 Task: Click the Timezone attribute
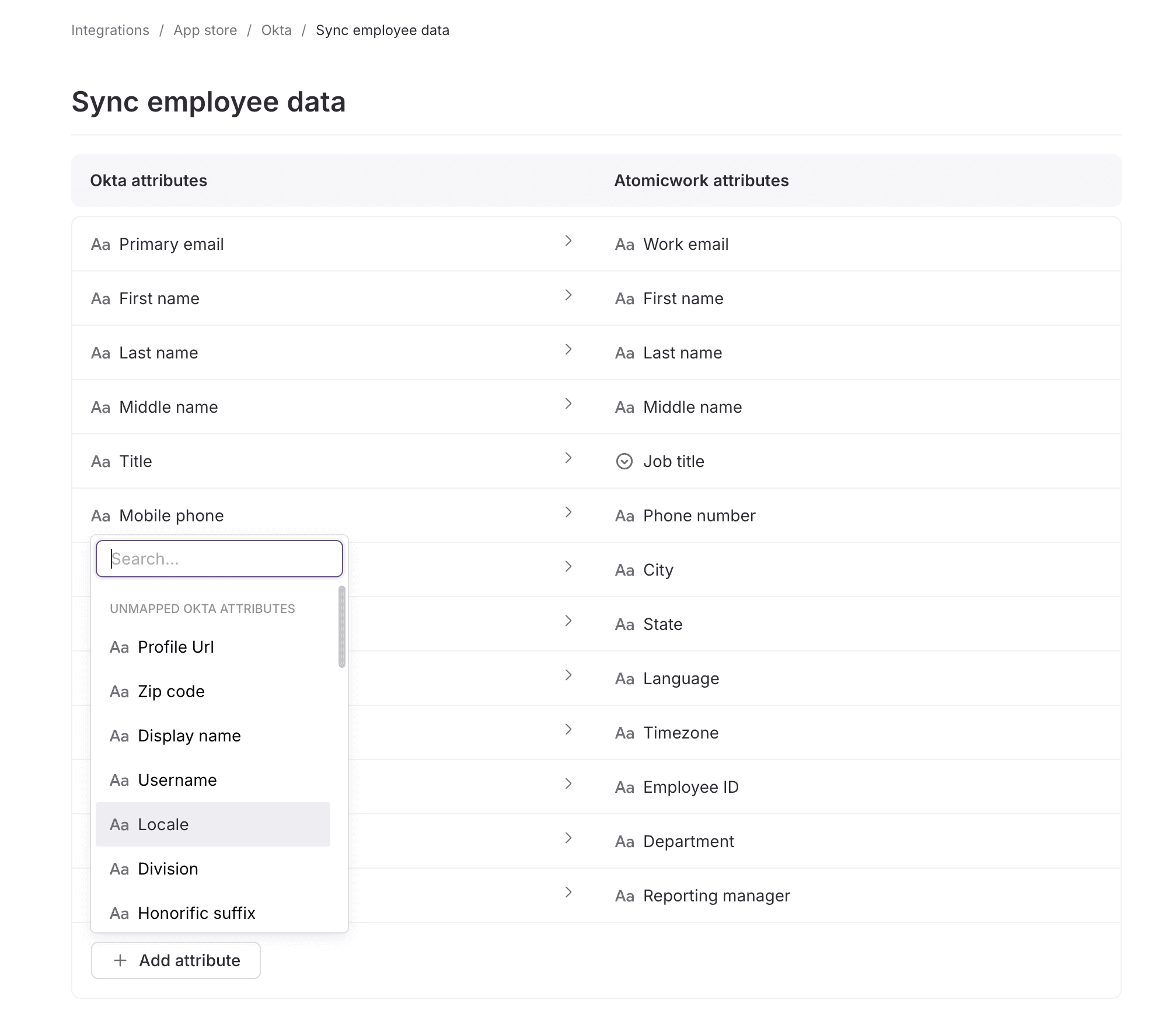pos(681,733)
